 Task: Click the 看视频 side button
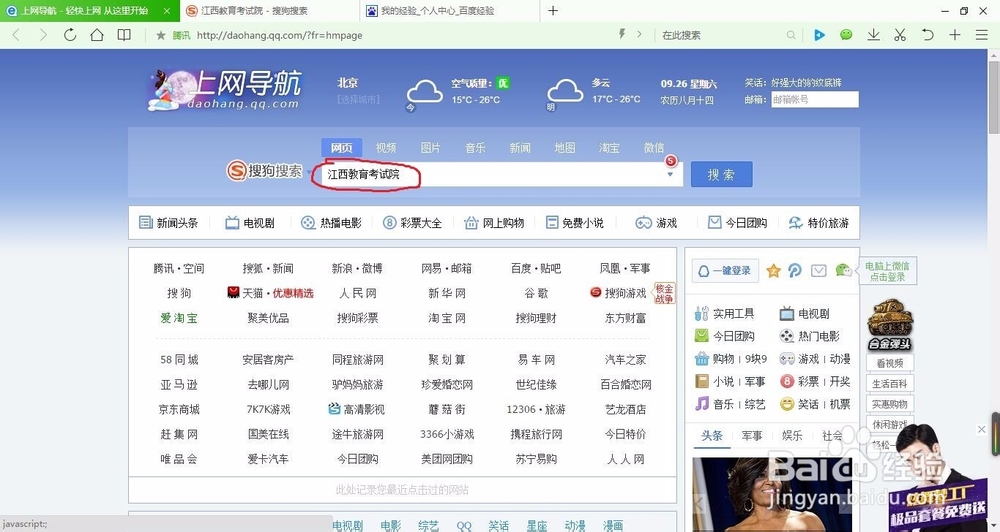890,364
